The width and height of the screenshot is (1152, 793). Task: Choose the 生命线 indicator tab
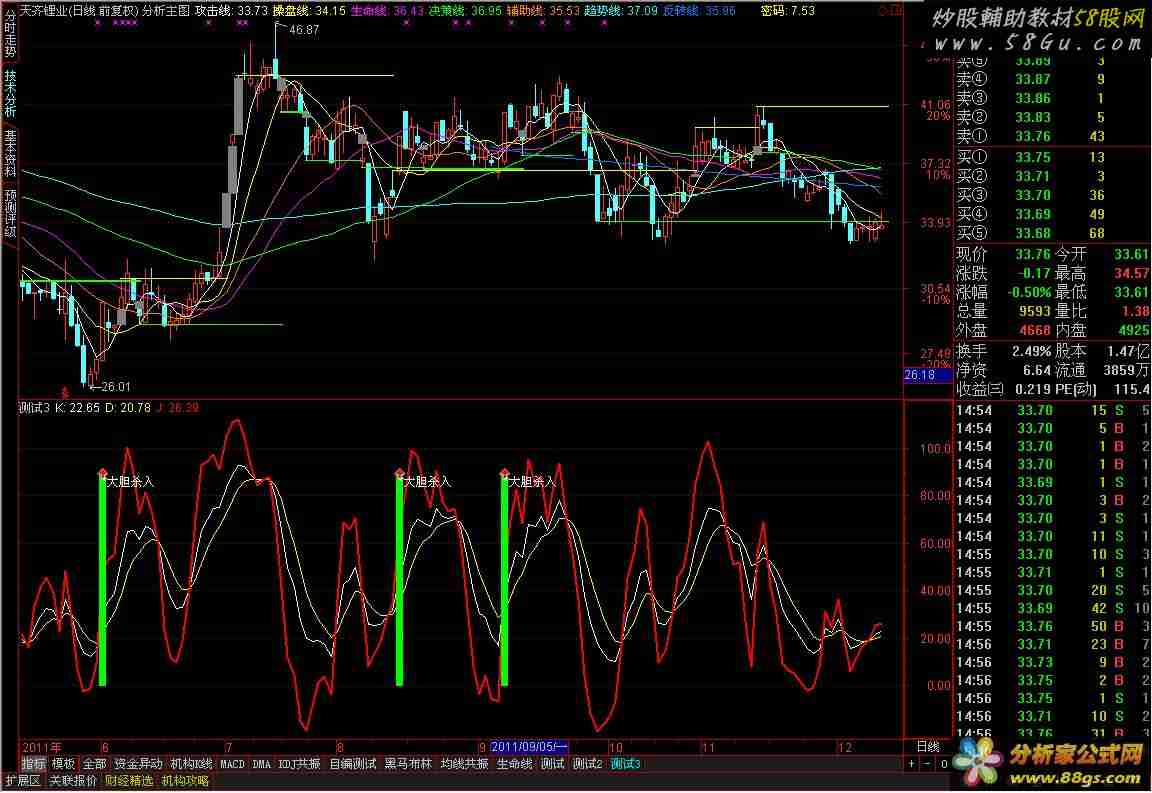pos(514,764)
